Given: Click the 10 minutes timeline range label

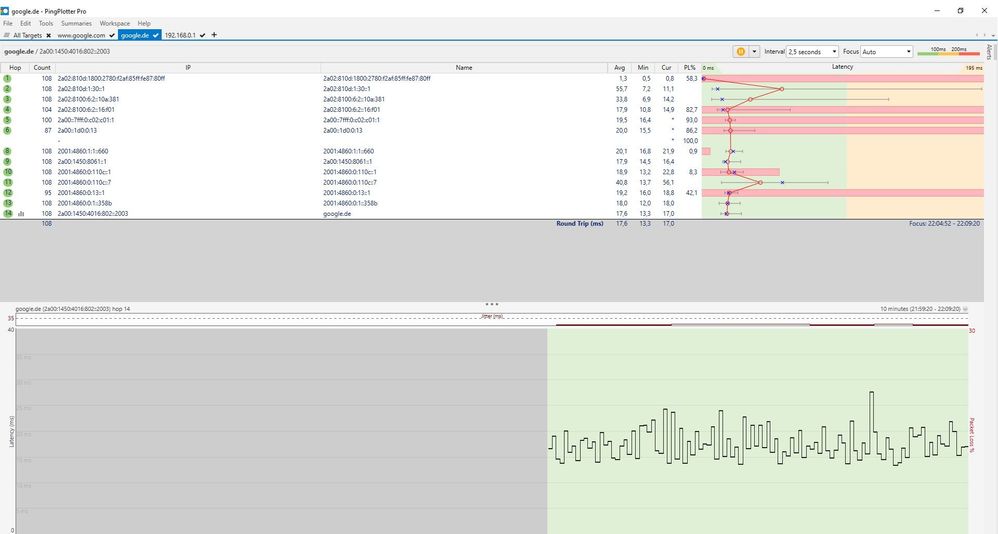Looking at the screenshot, I should point(920,309).
